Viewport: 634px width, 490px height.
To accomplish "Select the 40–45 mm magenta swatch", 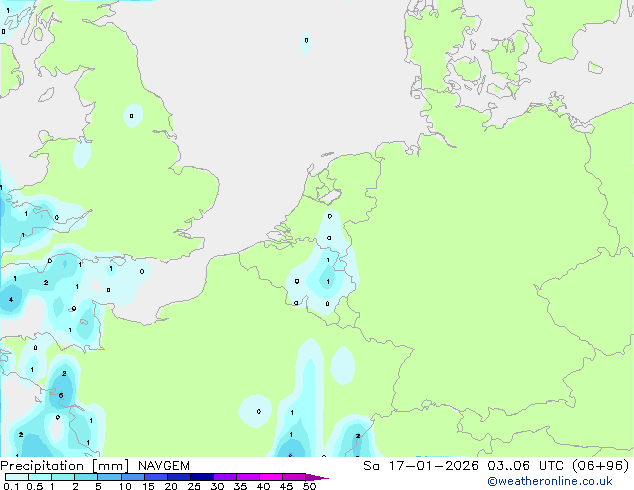I will pyautogui.click(x=271, y=477).
